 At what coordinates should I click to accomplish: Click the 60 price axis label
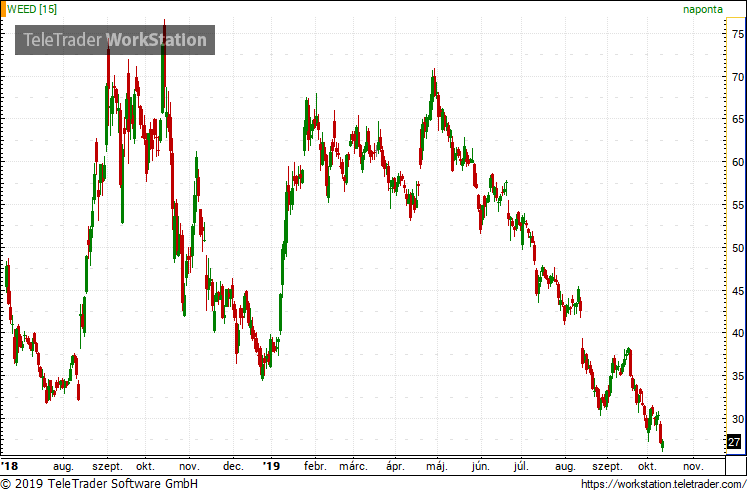[x=738, y=162]
